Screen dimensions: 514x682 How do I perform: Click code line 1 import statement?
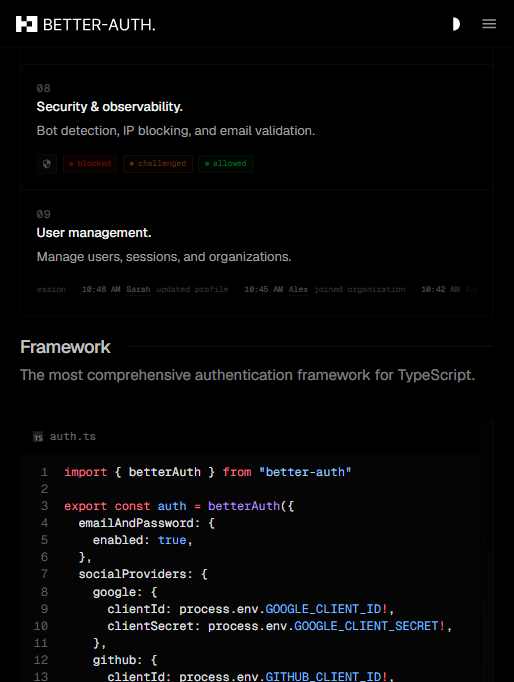point(207,472)
